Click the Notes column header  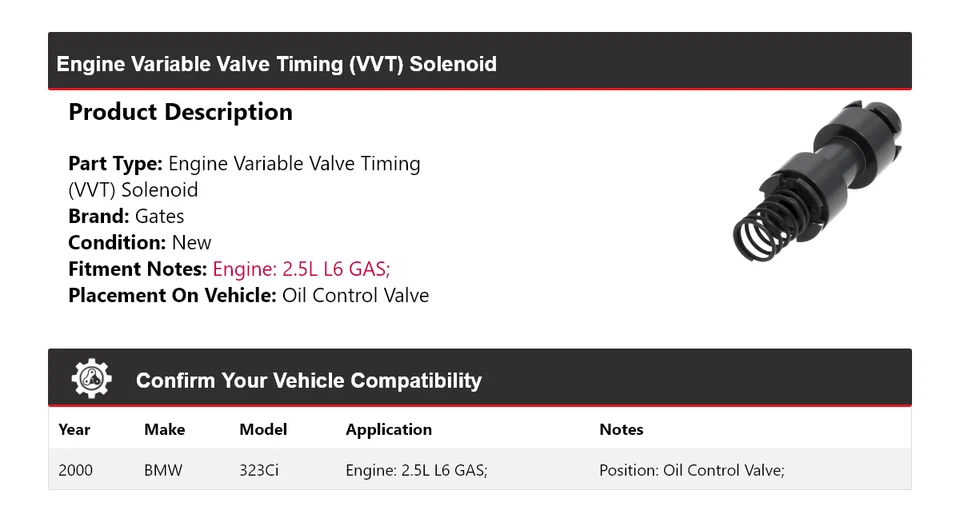(621, 429)
